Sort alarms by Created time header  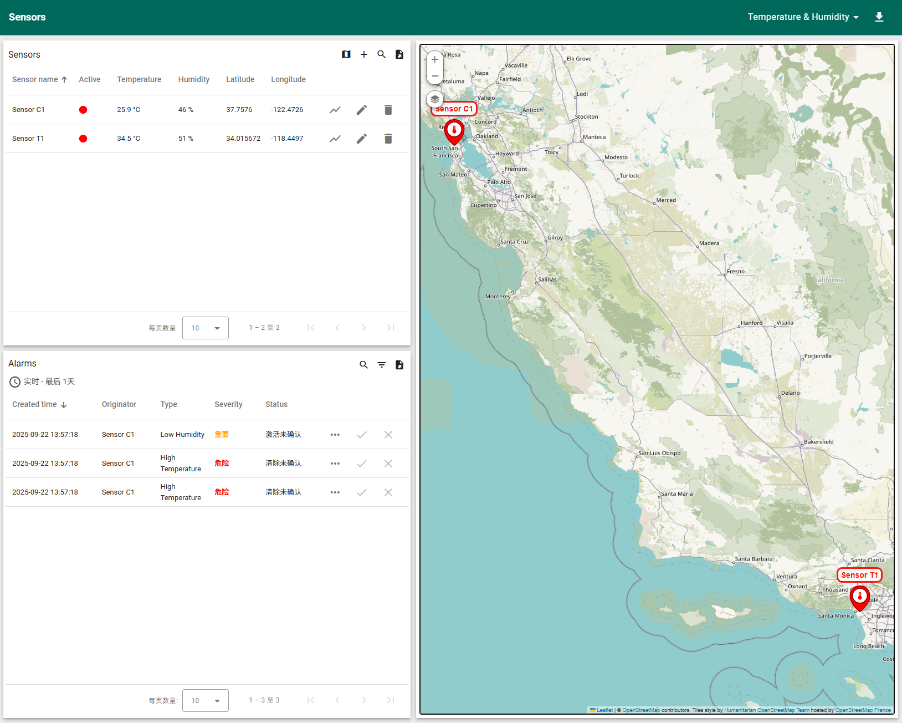tap(35, 404)
